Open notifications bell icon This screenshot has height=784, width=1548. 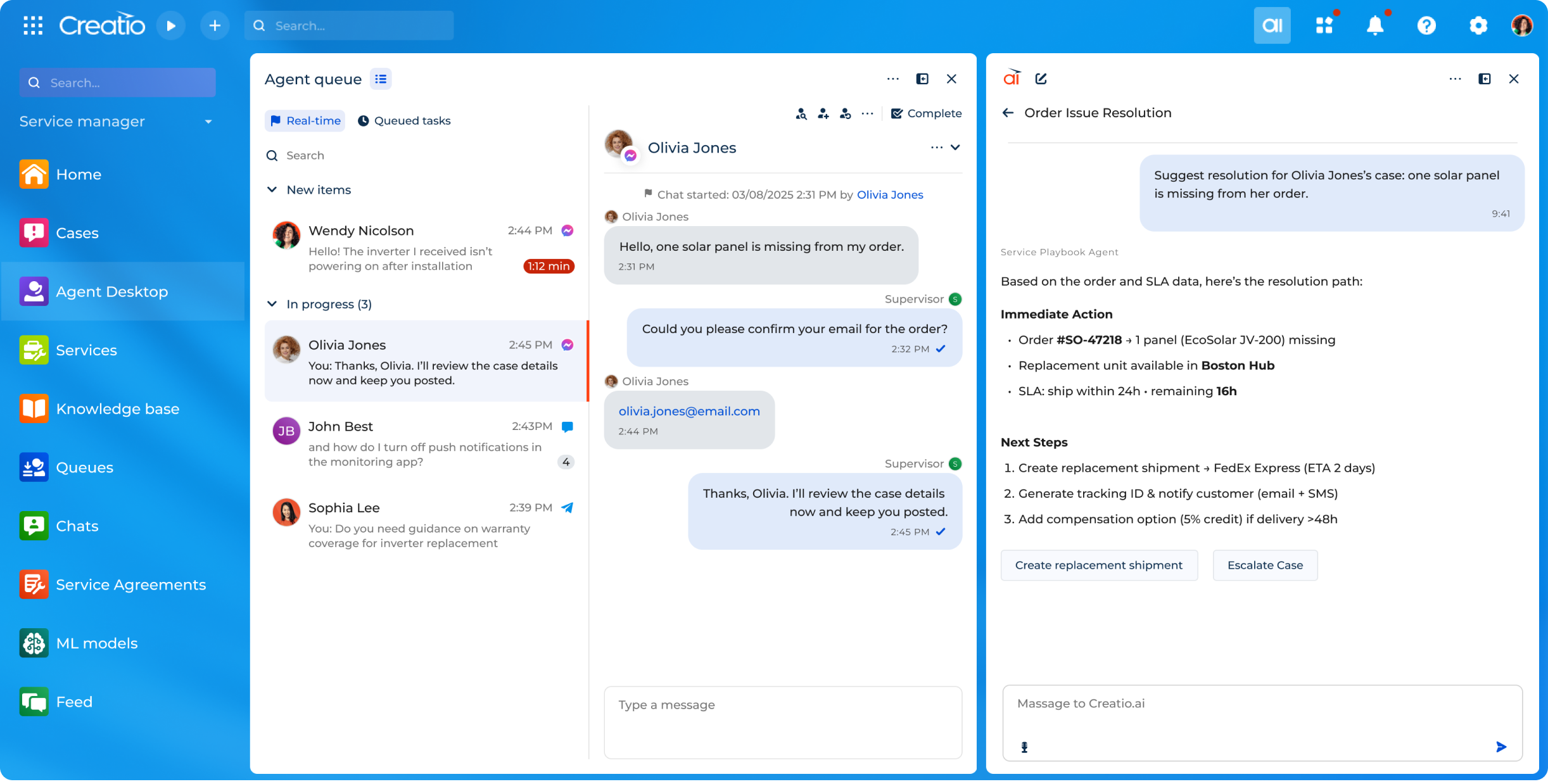tap(1376, 25)
